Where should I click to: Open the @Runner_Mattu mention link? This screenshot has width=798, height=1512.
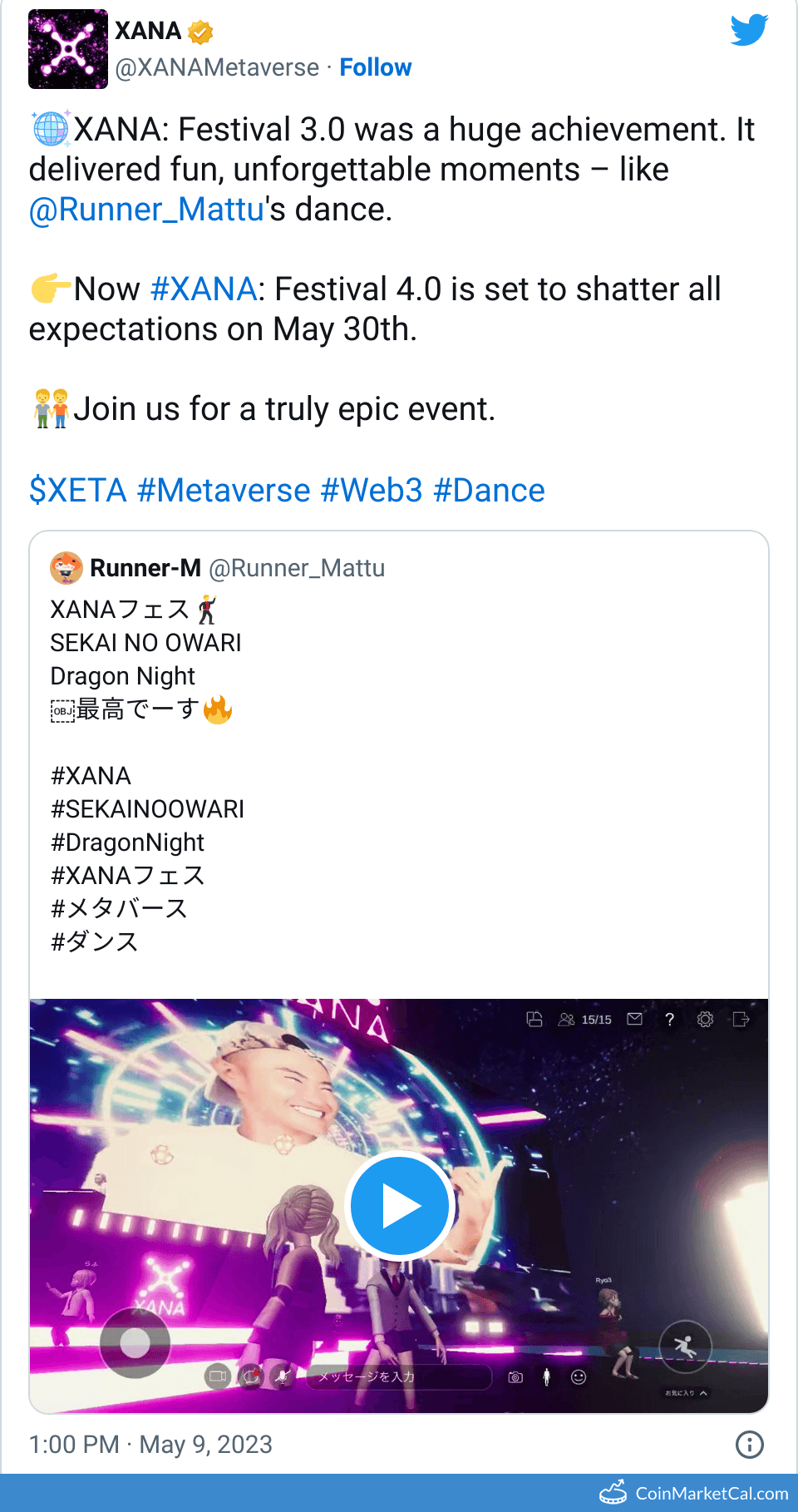click(146, 210)
